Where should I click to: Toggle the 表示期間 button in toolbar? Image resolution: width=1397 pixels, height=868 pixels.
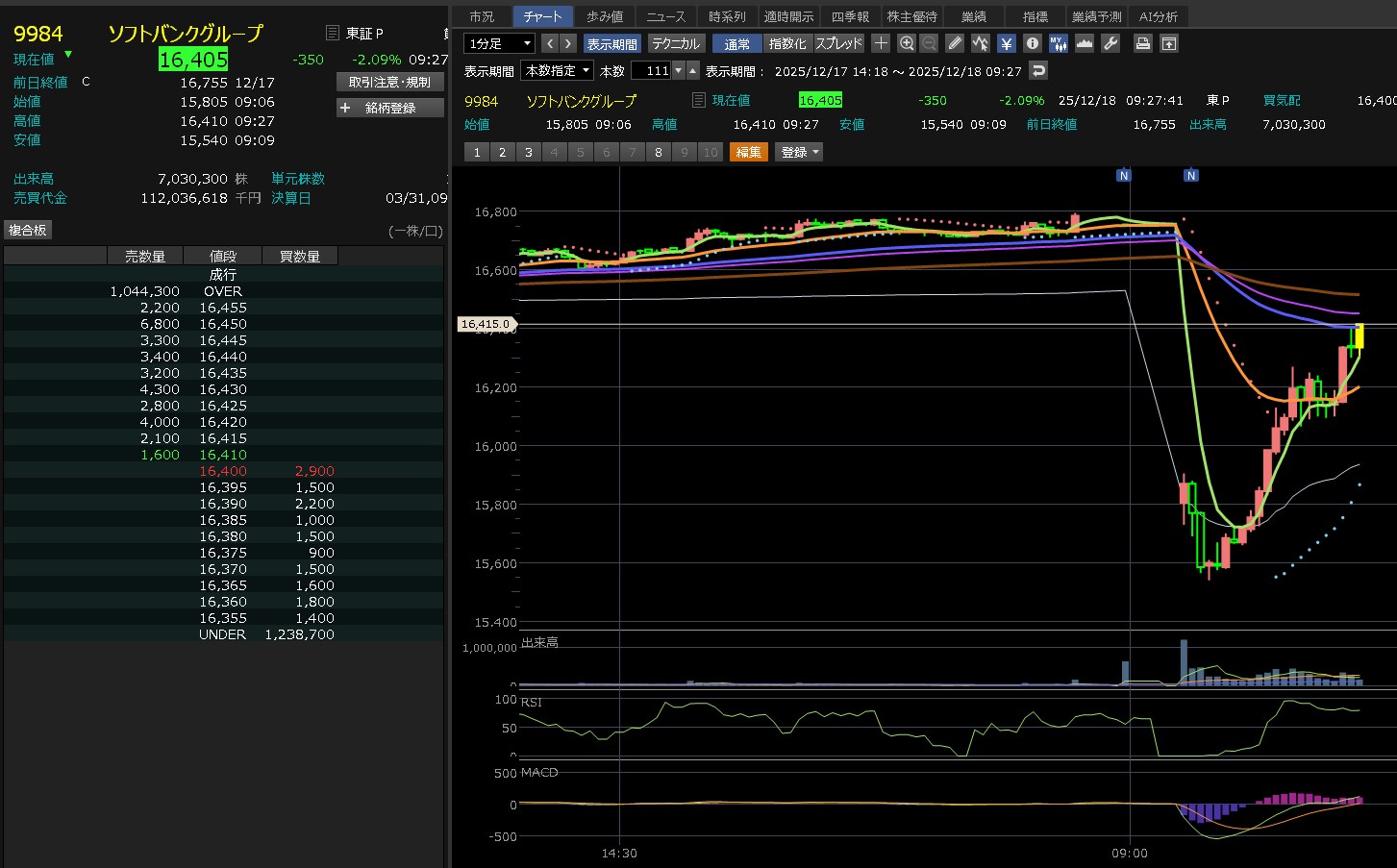611,43
